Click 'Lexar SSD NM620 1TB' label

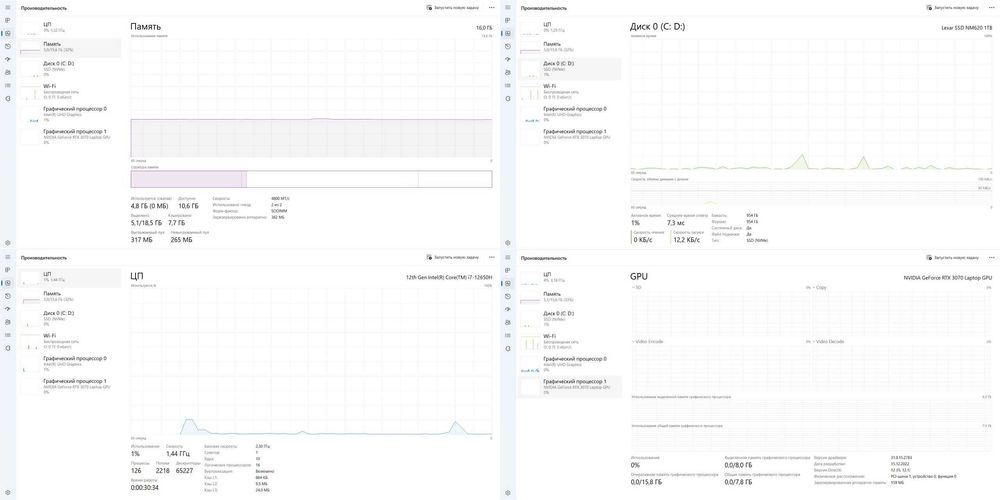[967, 28]
